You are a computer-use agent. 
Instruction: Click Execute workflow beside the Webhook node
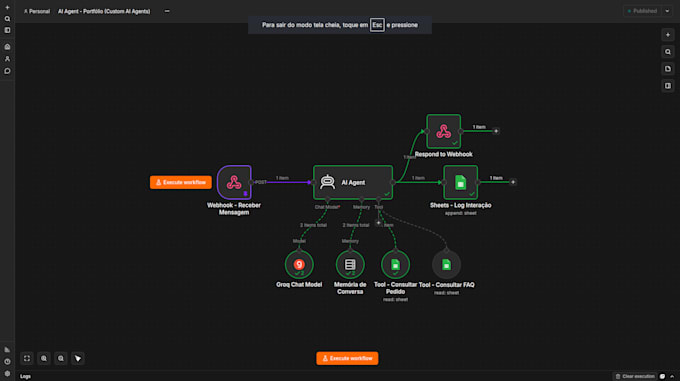[x=181, y=182]
